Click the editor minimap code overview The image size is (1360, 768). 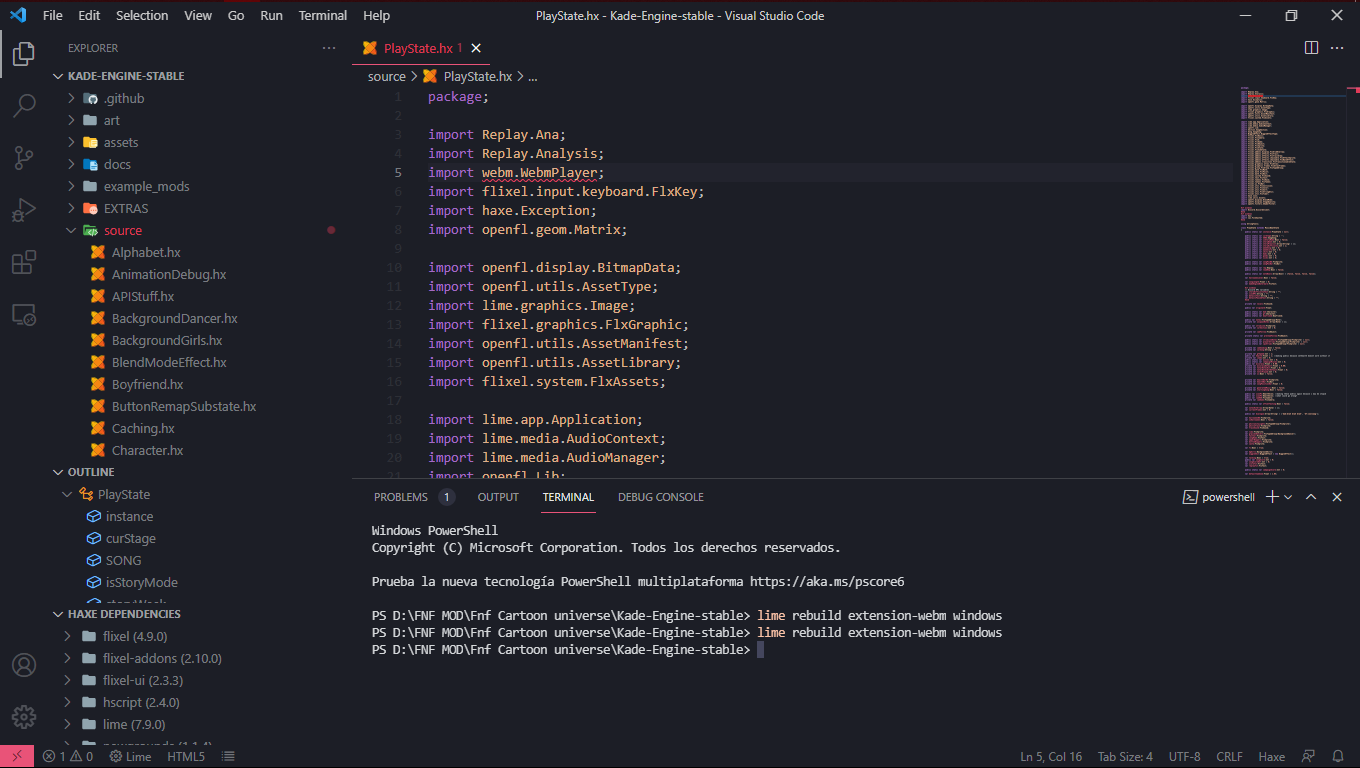[1291, 280]
